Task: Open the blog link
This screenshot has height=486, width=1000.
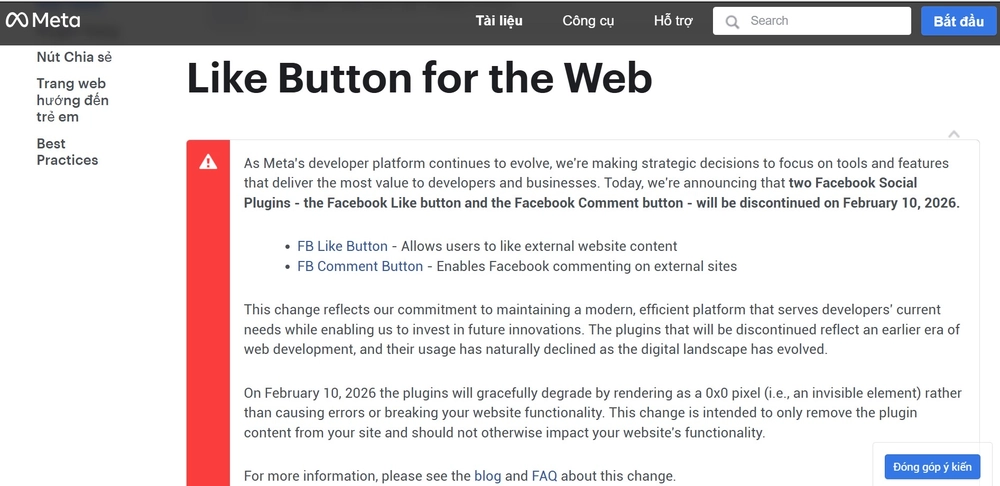Action: pos(487,476)
